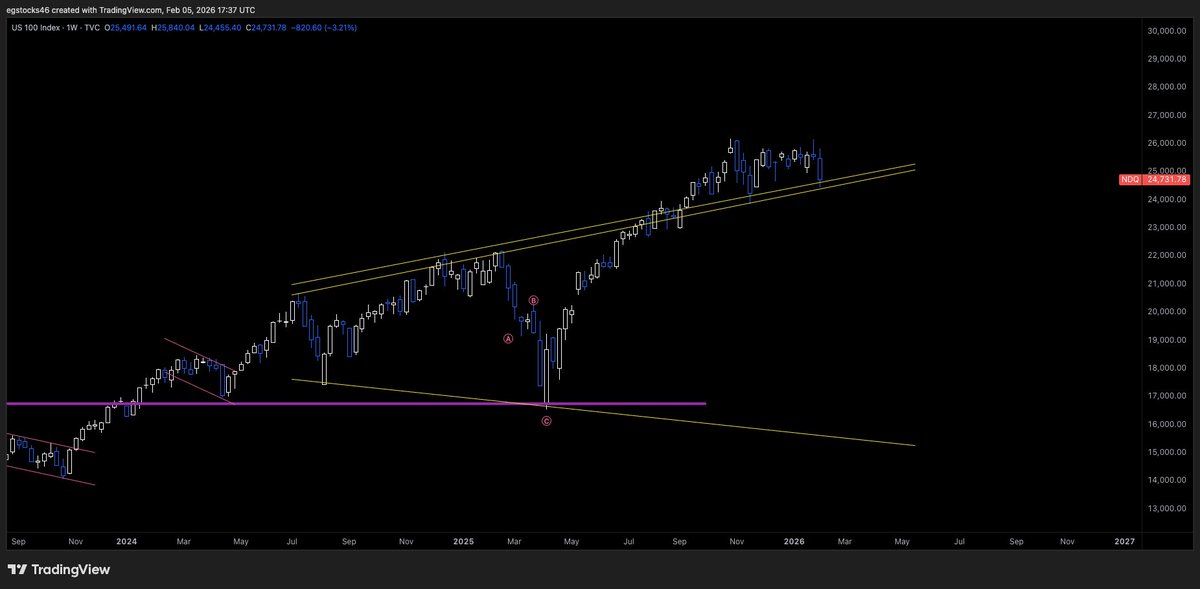Select the long lower-wick candle touching magenta line

tap(547, 375)
